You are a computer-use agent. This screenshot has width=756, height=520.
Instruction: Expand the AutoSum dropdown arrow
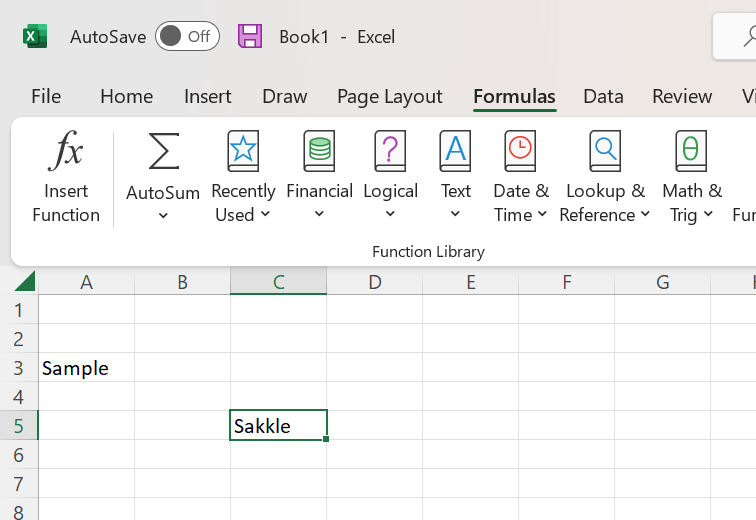tap(163, 215)
